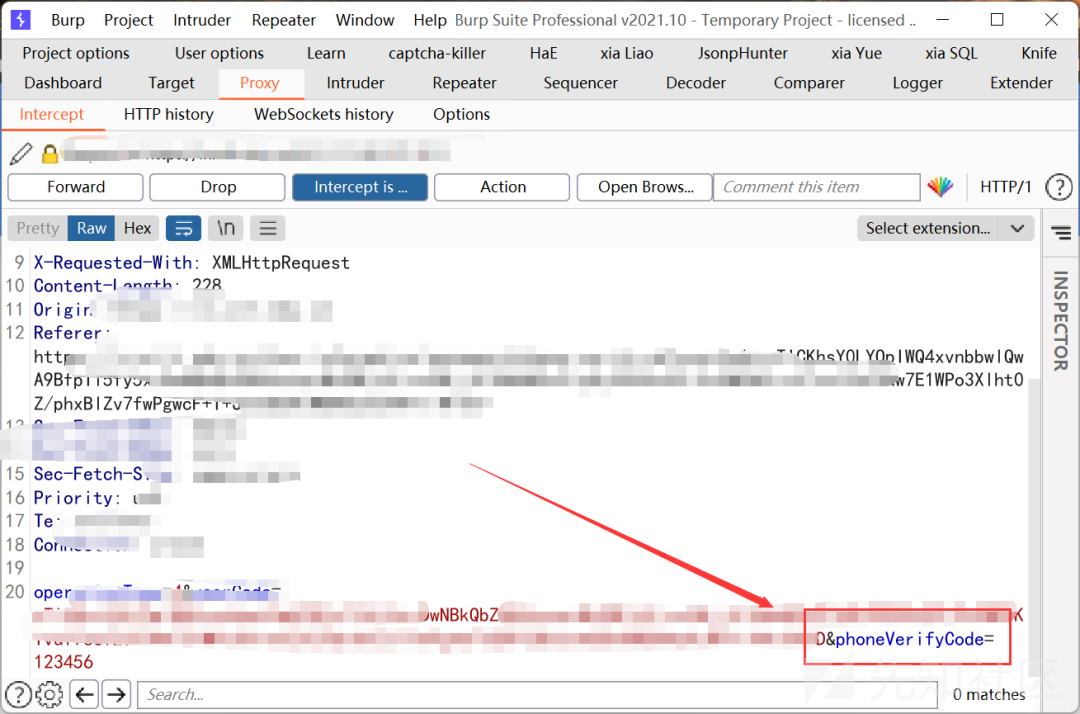Open the Help menu
This screenshot has width=1080, height=714.
[x=430, y=20]
